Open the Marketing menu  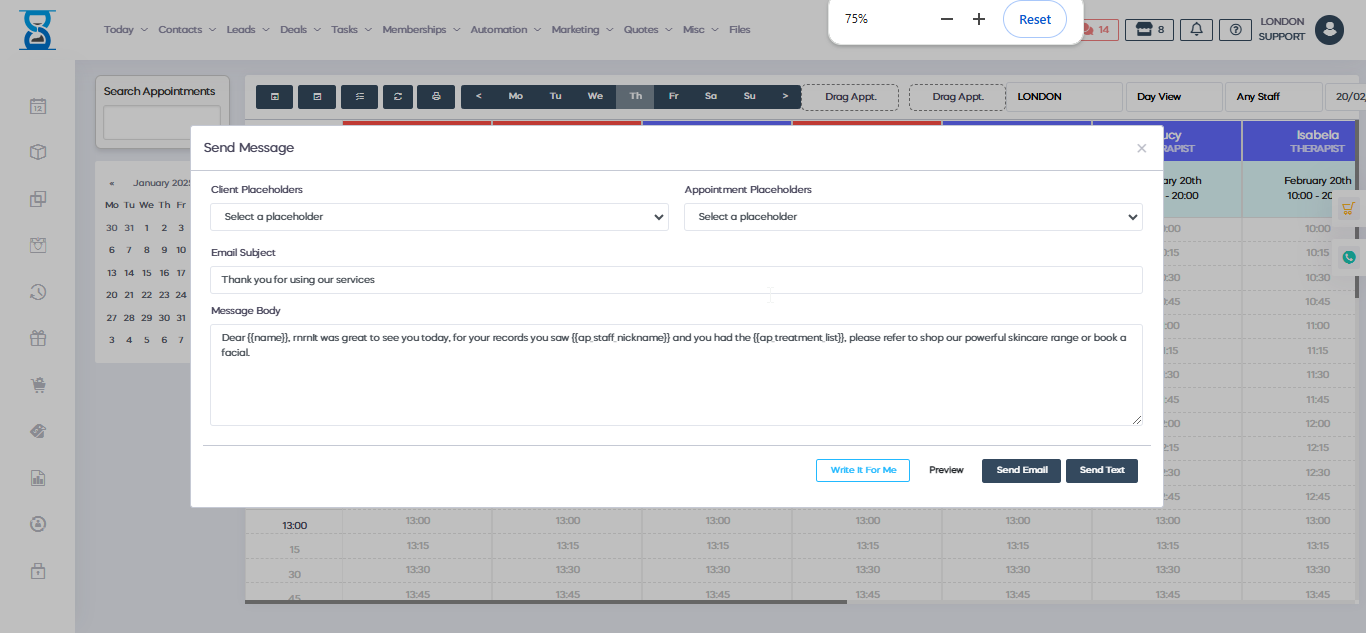pos(581,30)
